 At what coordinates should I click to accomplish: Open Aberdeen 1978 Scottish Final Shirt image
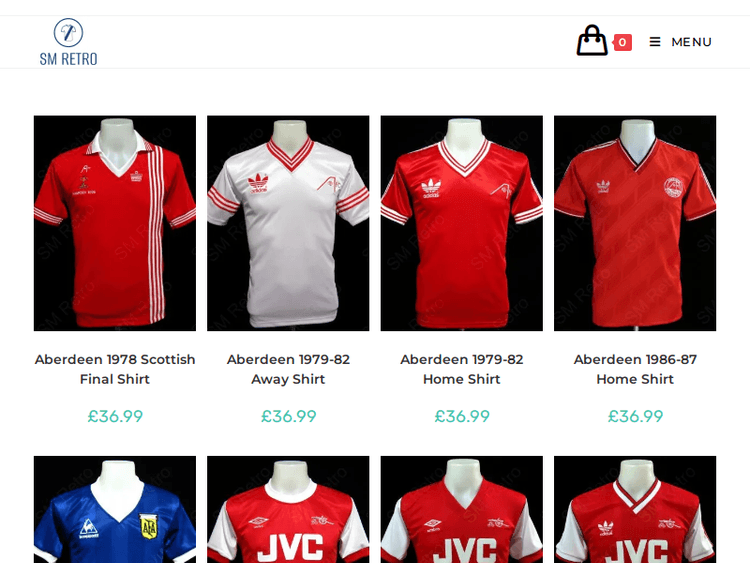pyautogui.click(x=115, y=223)
